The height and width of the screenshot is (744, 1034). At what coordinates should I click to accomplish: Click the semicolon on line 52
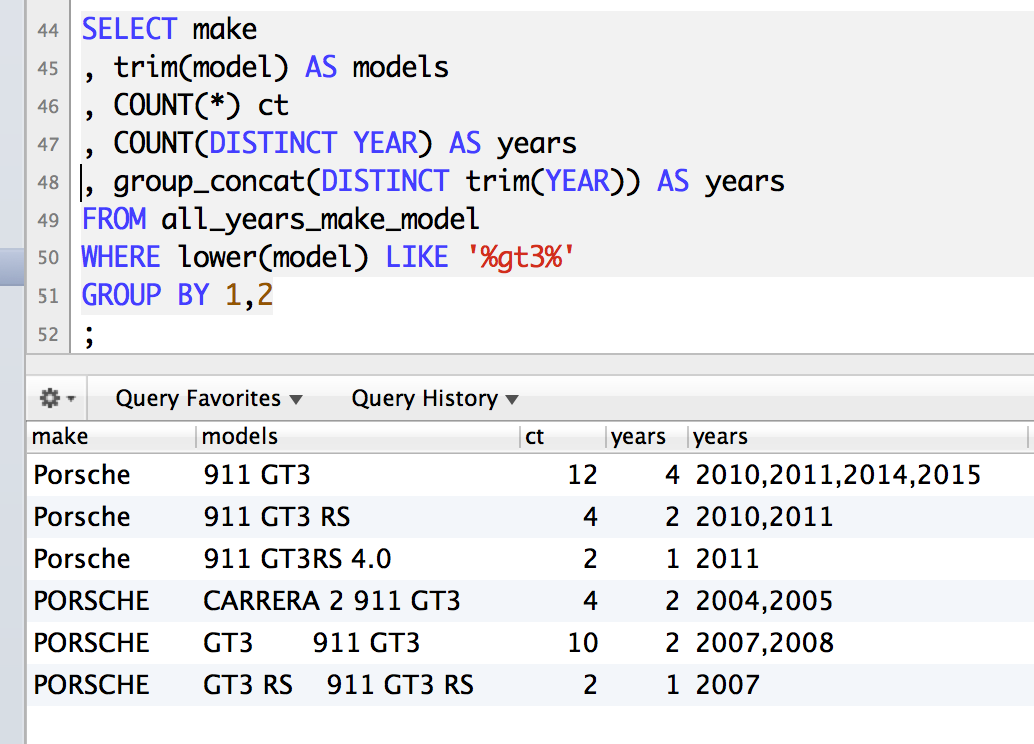89,335
